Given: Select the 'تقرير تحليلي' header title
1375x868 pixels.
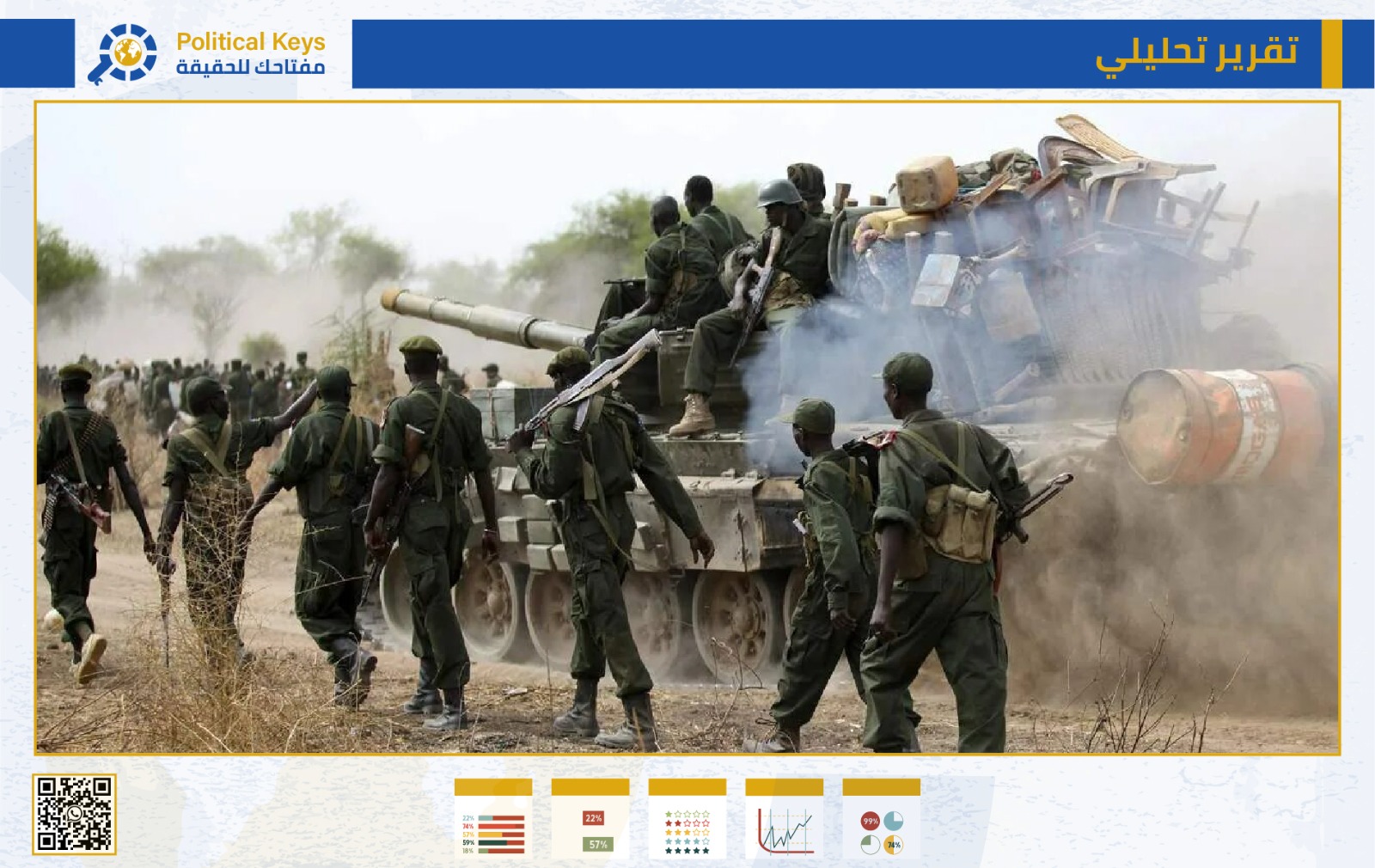Looking at the screenshot, I should (1196, 53).
